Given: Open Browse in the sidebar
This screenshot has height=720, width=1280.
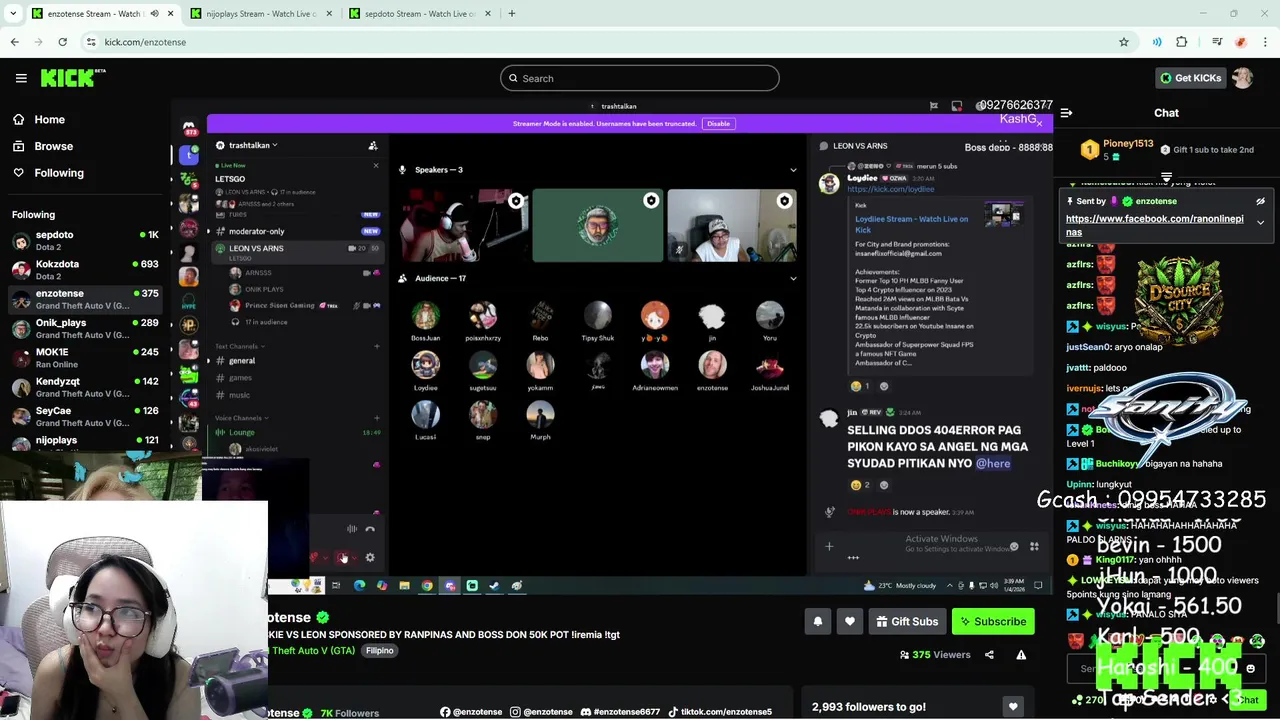Looking at the screenshot, I should tap(53, 146).
